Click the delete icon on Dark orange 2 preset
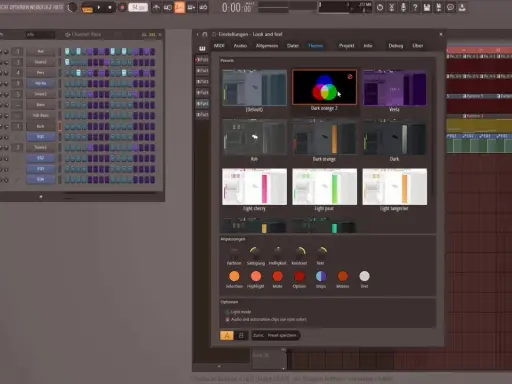Viewport: 512px width, 384px height. 350,77
